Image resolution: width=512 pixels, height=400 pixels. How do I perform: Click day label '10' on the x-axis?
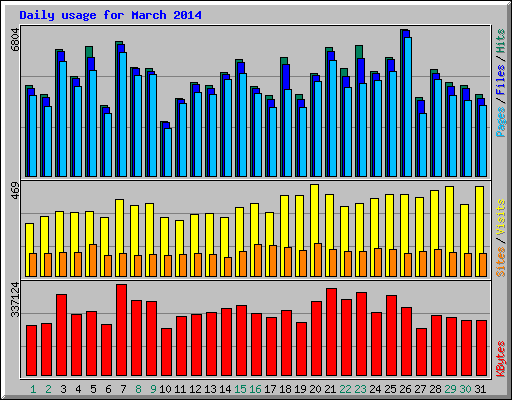pyautogui.click(x=165, y=389)
